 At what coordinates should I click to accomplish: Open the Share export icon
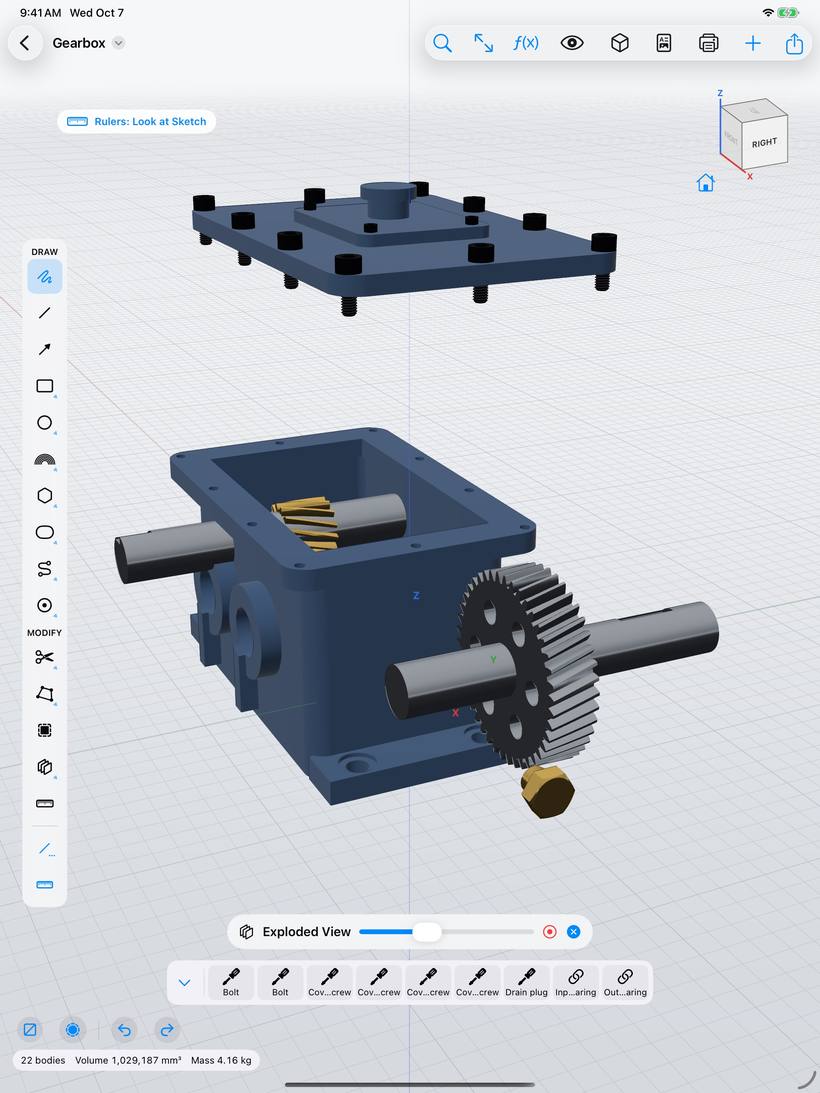(x=794, y=43)
